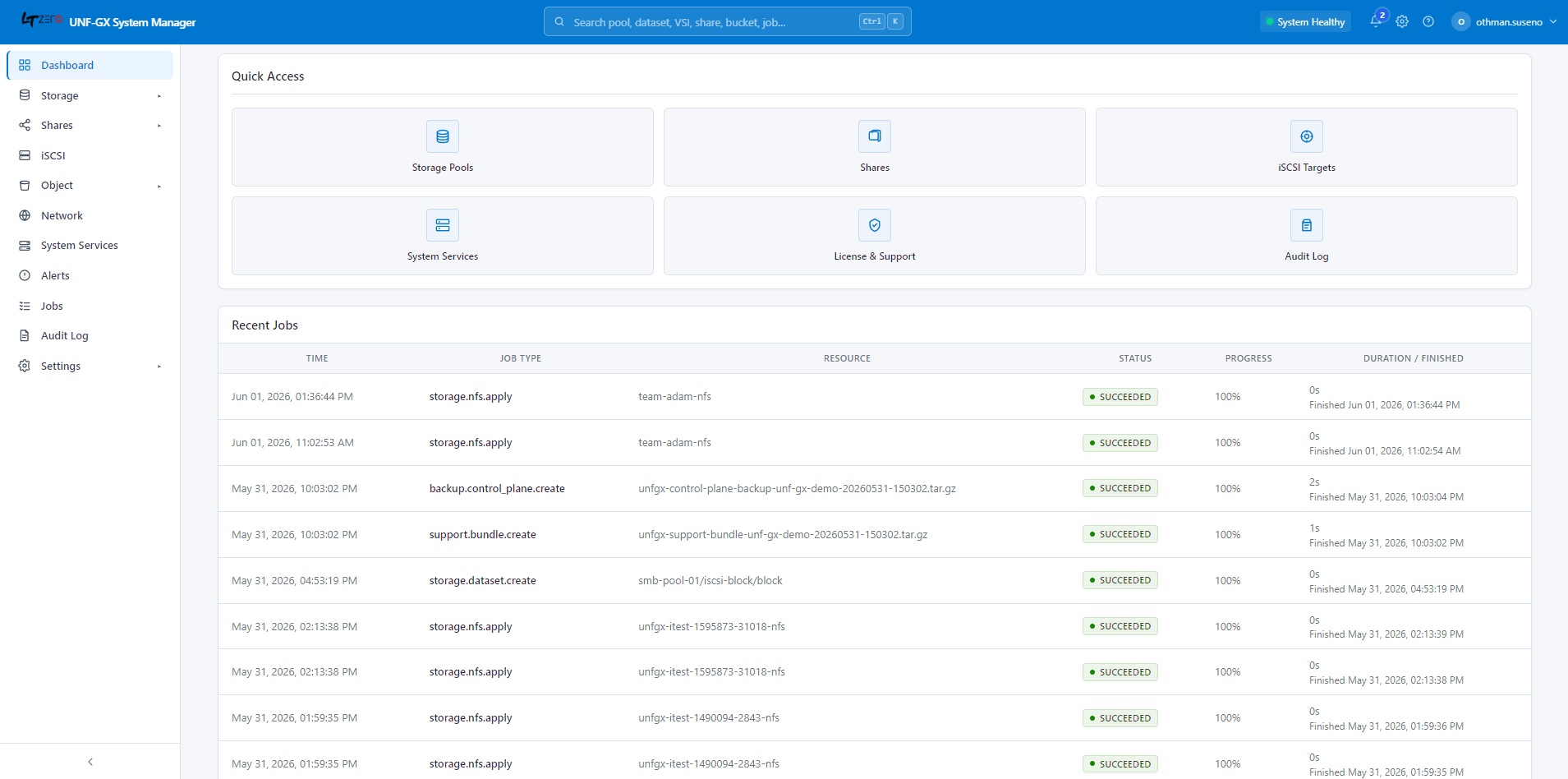The width and height of the screenshot is (1568, 779).
Task: Click the storage.dataset.create job type
Action: pos(483,581)
